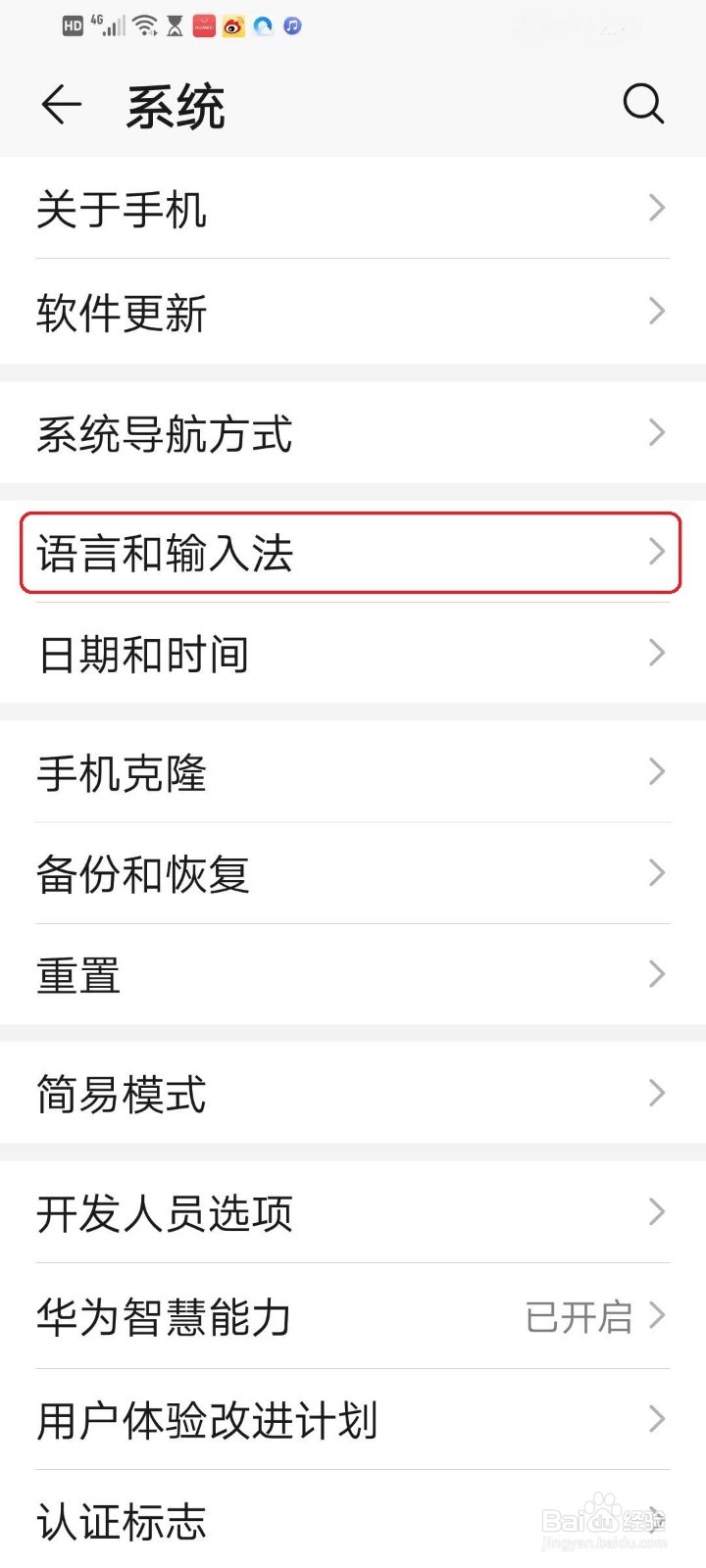Open 语言和输入法 settings
This screenshot has height=1568, width=706.
point(350,553)
